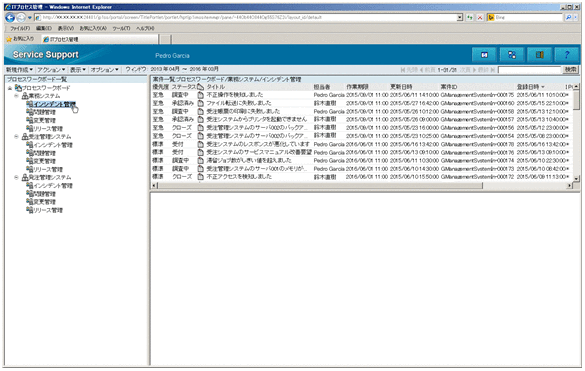Click the 発注管理システム folder icon
Screen dimensions: 585x371
point(25,177)
